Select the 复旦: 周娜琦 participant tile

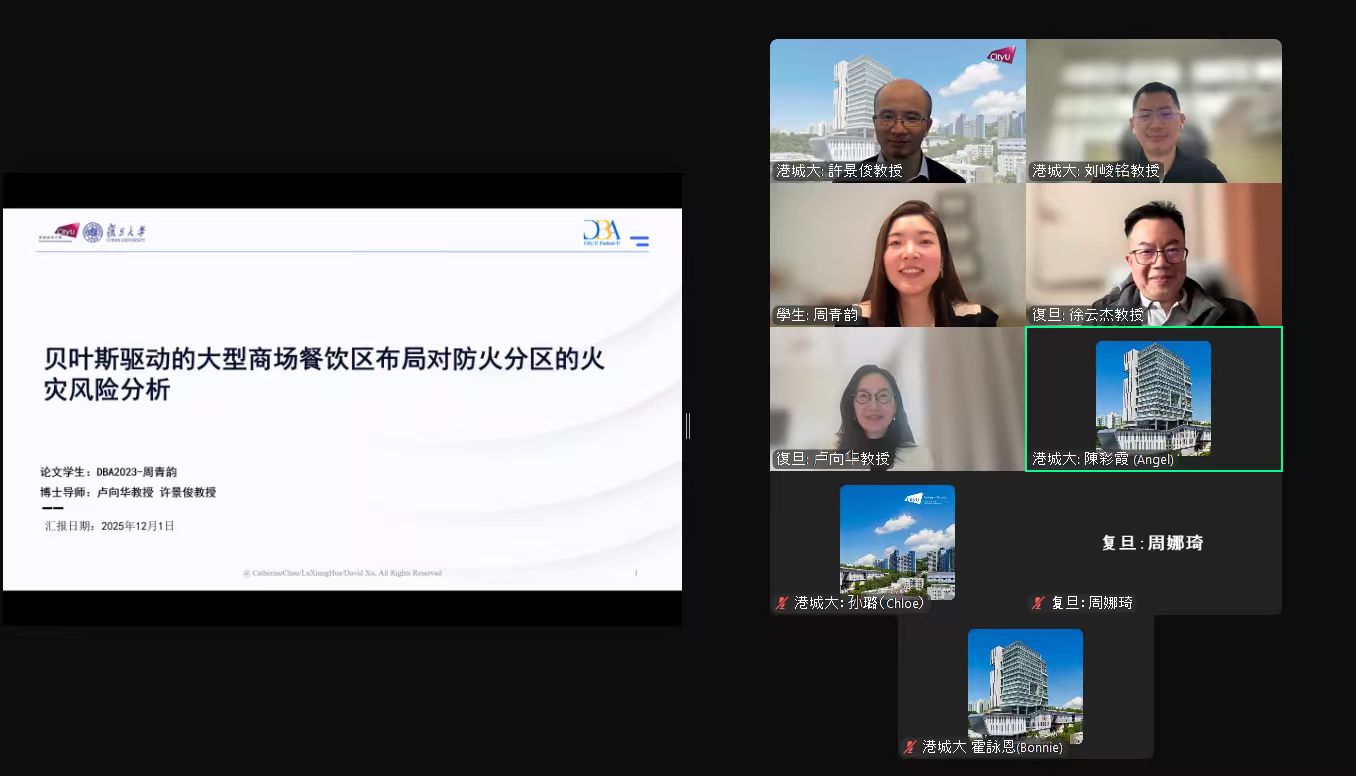pos(1153,543)
